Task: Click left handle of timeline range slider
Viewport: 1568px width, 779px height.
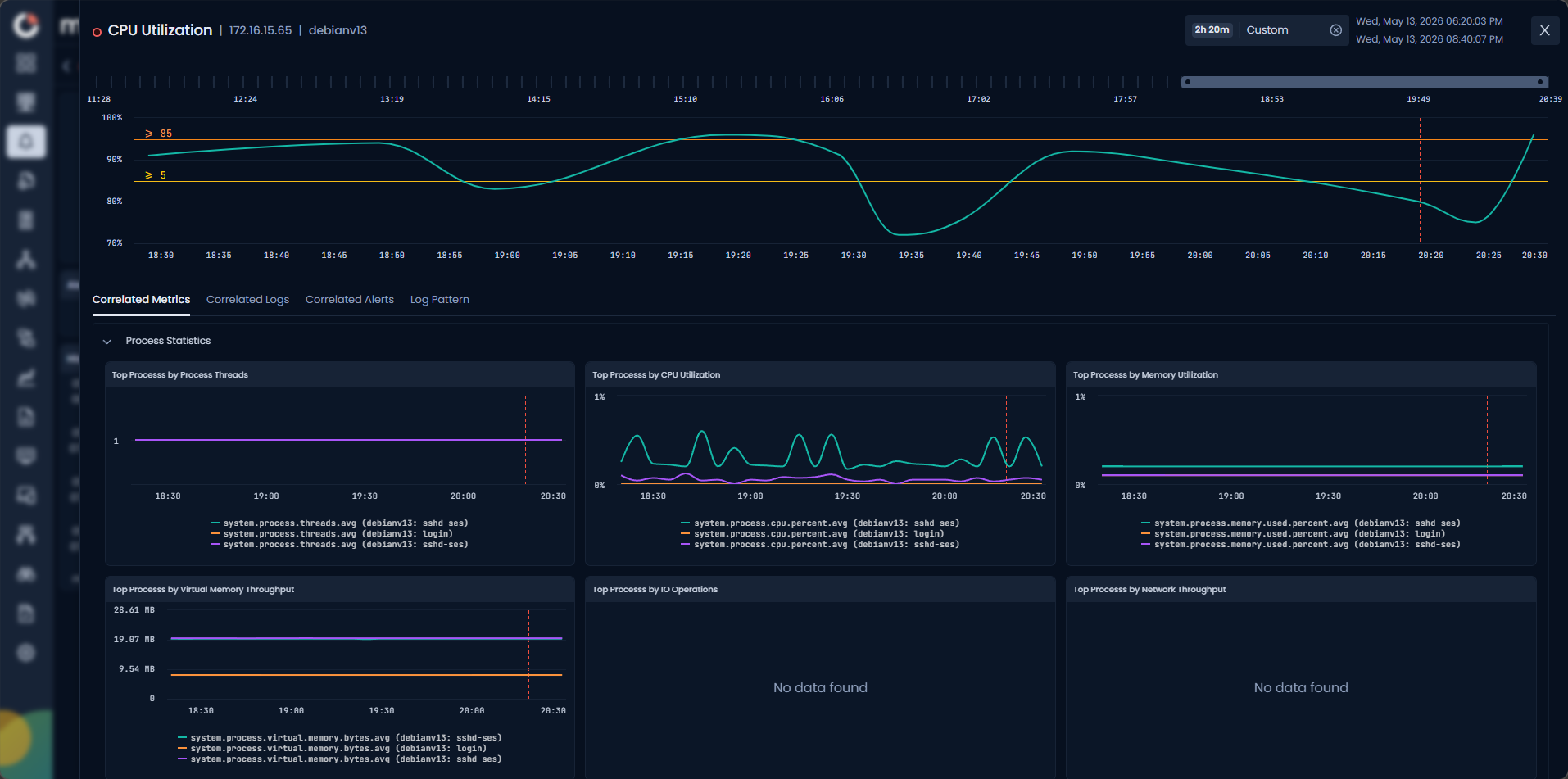Action: tap(1187, 82)
